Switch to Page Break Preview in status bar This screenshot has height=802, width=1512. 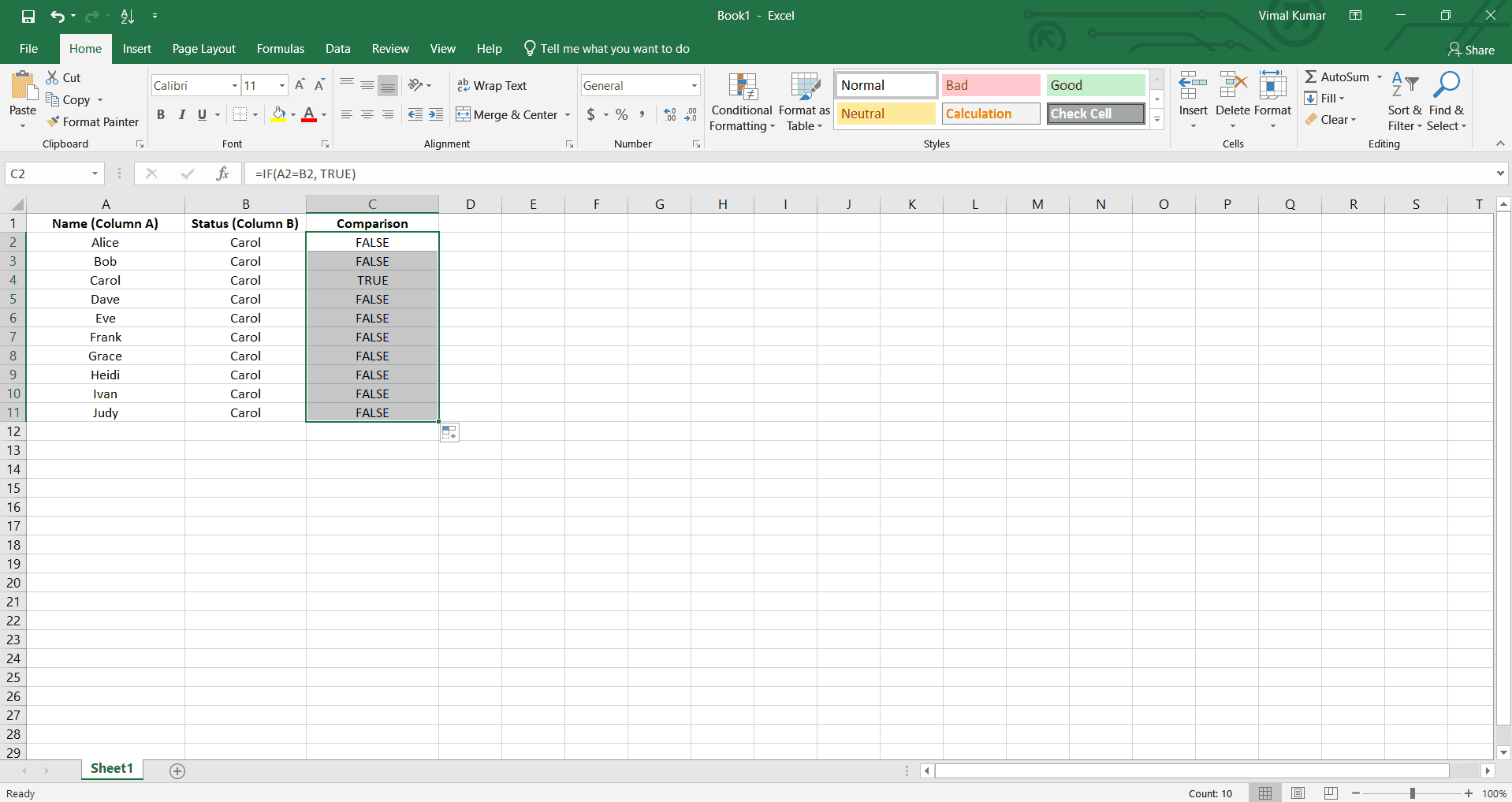click(x=1331, y=793)
